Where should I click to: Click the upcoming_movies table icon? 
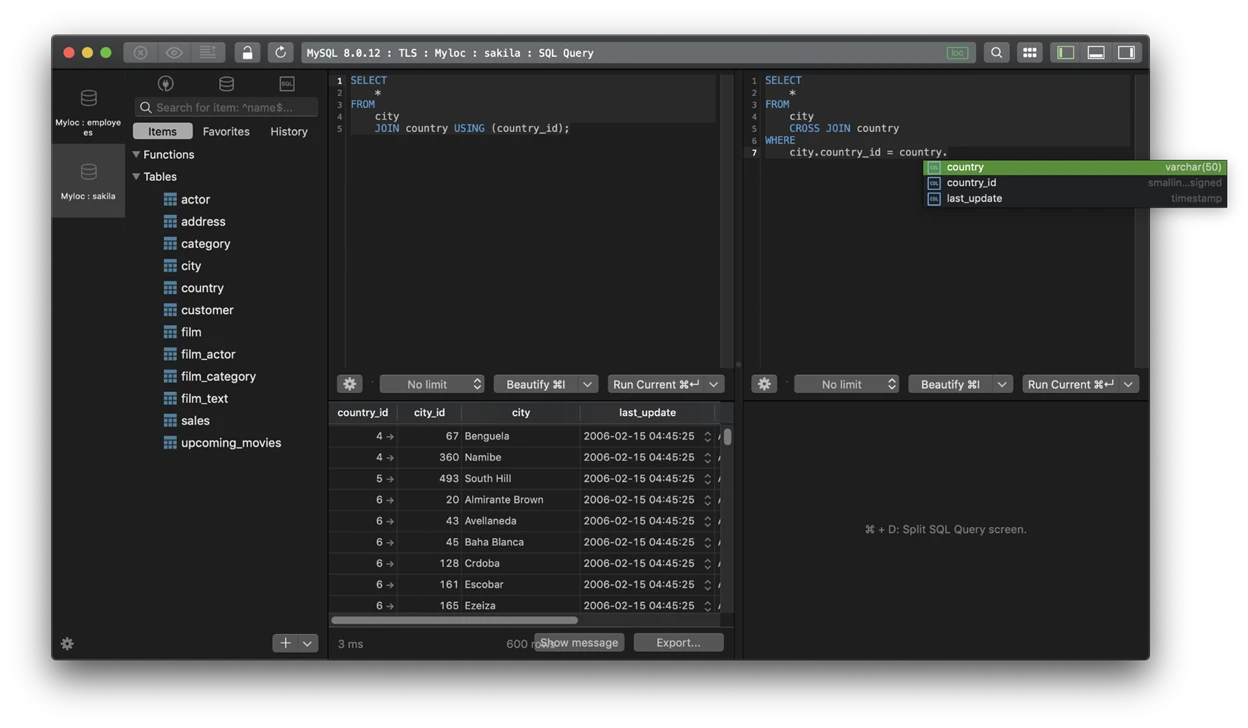[x=170, y=442]
